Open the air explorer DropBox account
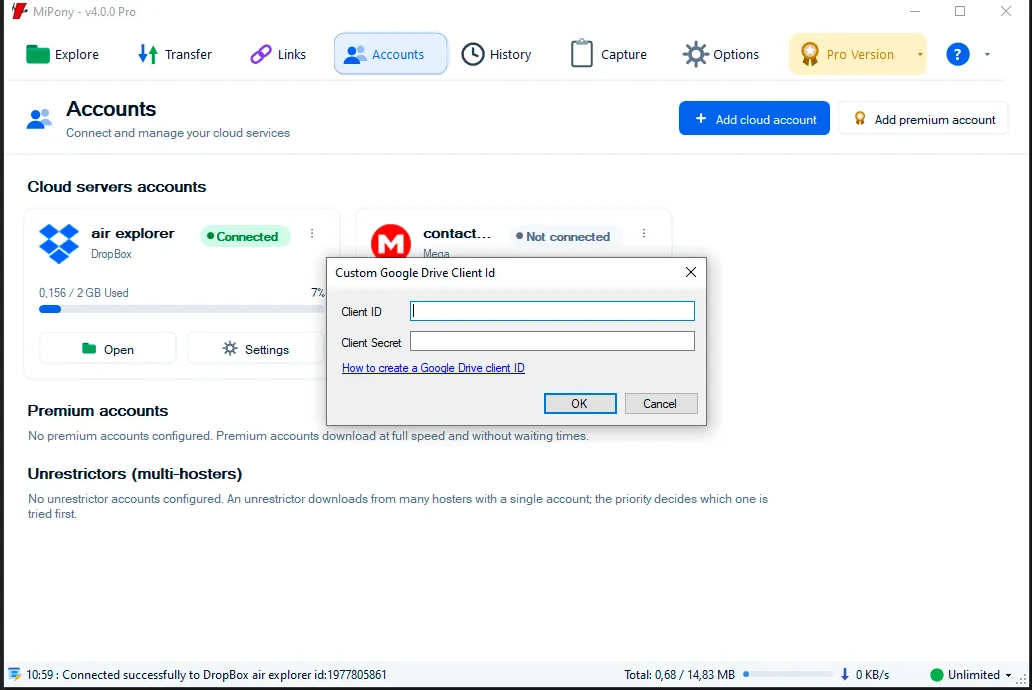1032x690 pixels. [x=108, y=349]
